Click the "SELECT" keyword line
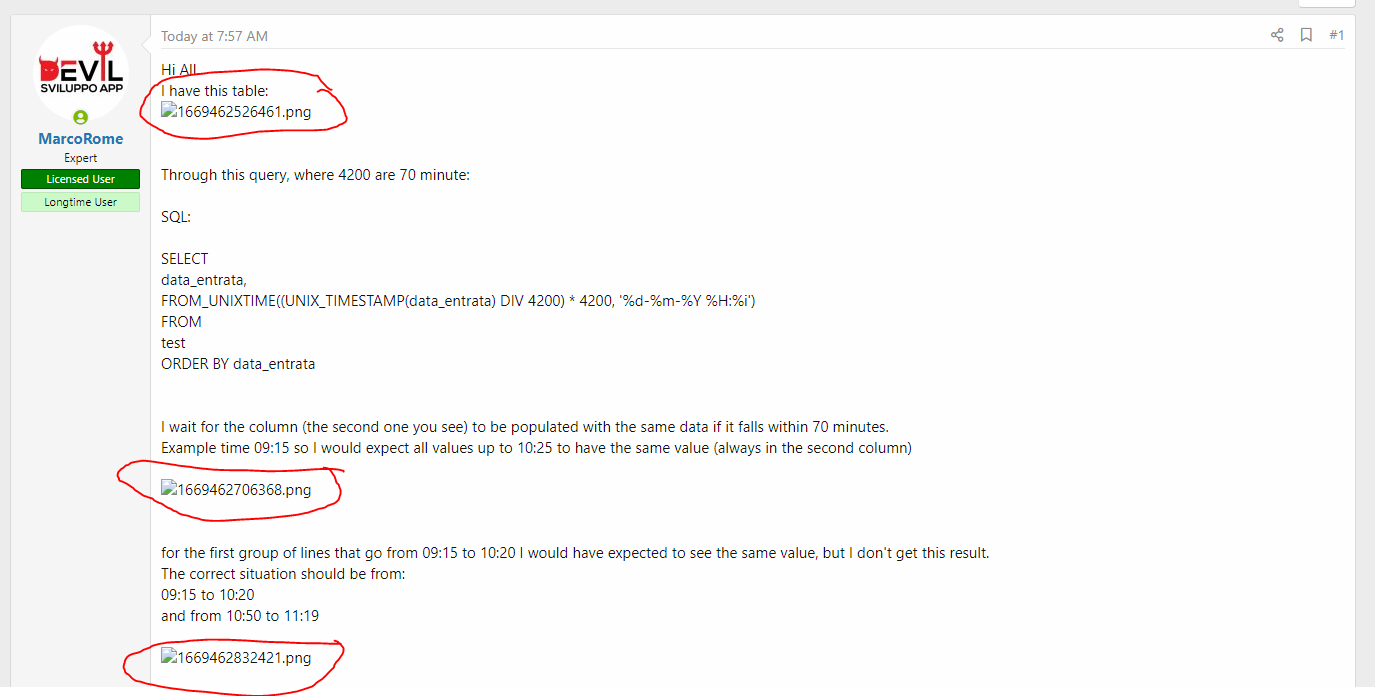The width and height of the screenshot is (1375, 696). pos(185,258)
